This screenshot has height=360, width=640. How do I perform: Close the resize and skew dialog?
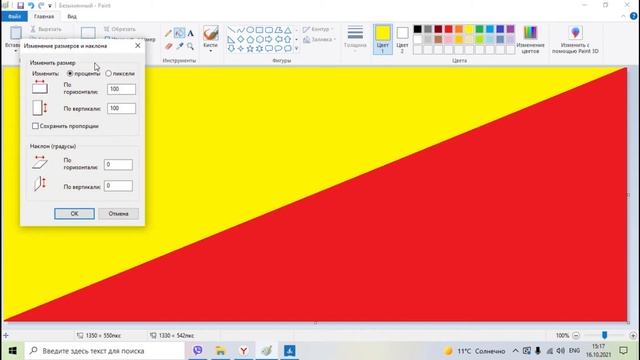pos(138,46)
